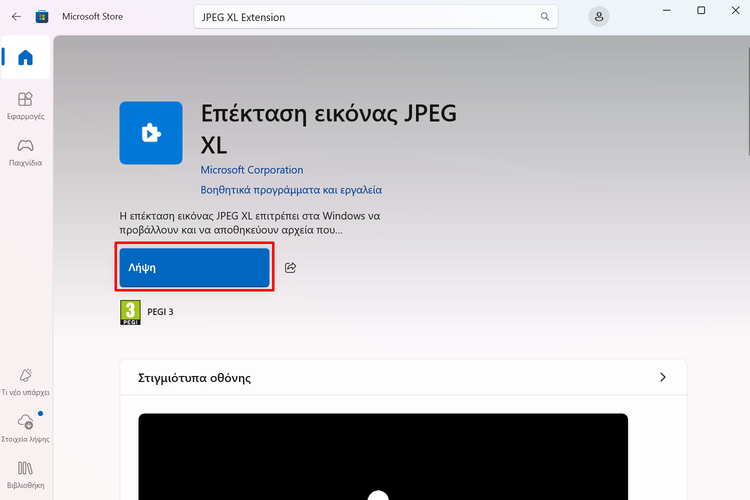
Task: Click the vertical scrollbar on right edge
Action: point(748,101)
